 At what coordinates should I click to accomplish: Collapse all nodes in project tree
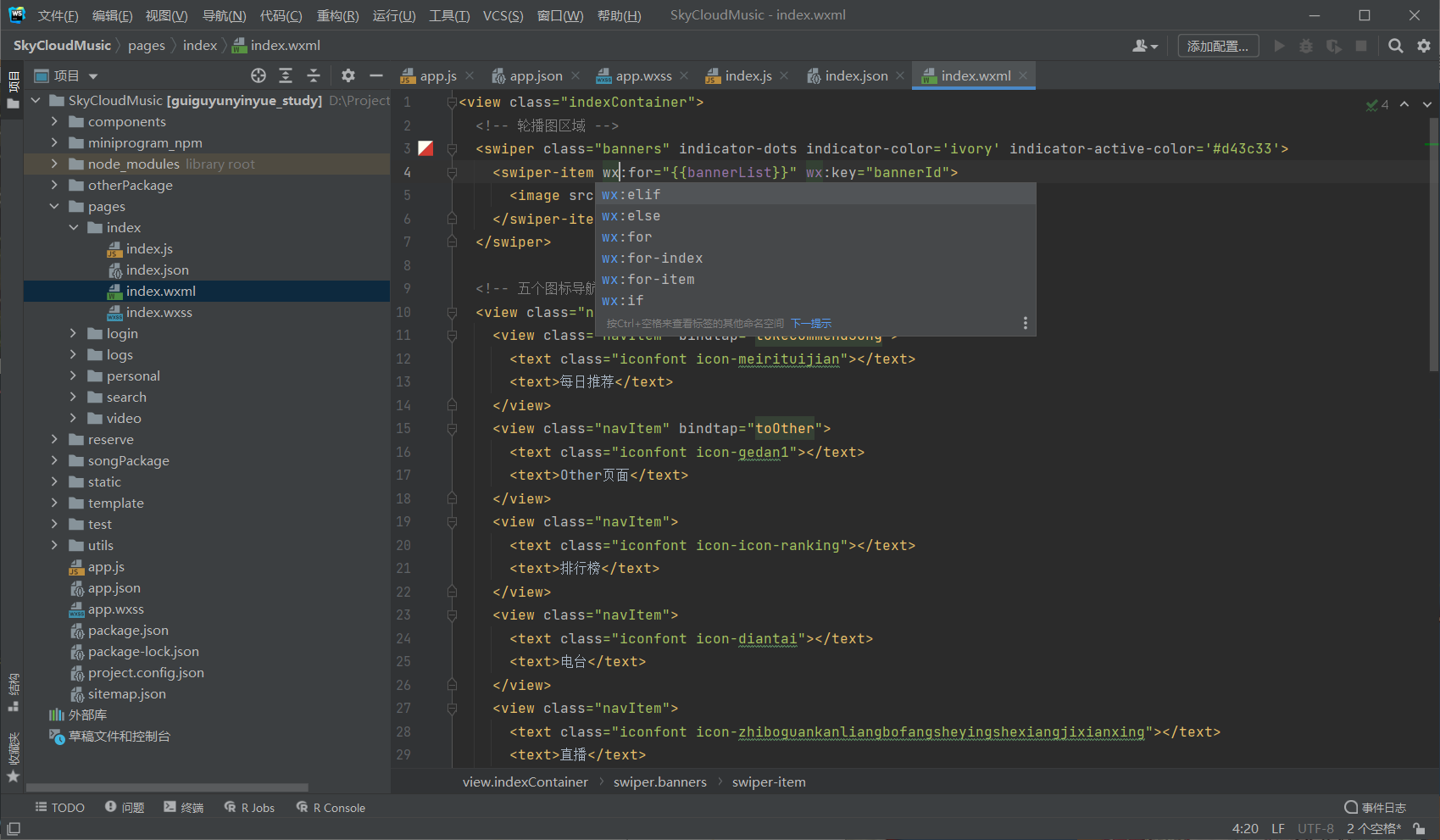tap(314, 75)
